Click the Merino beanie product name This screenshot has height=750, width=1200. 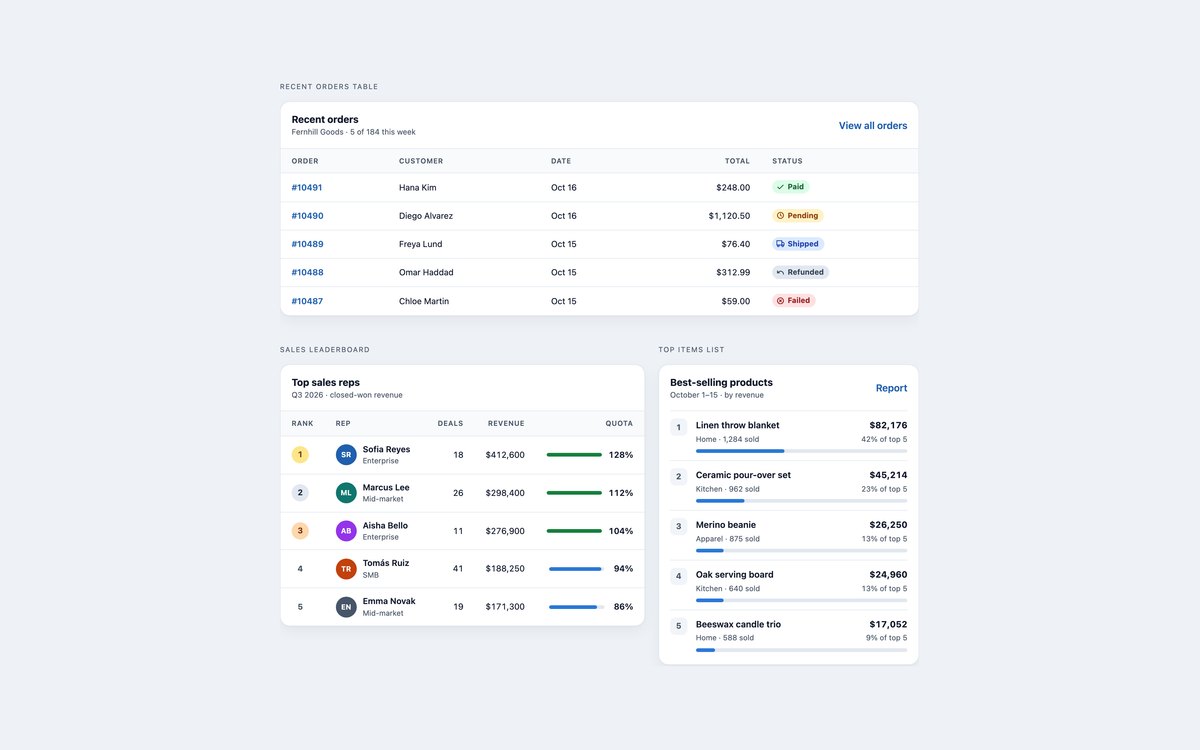tap(726, 525)
